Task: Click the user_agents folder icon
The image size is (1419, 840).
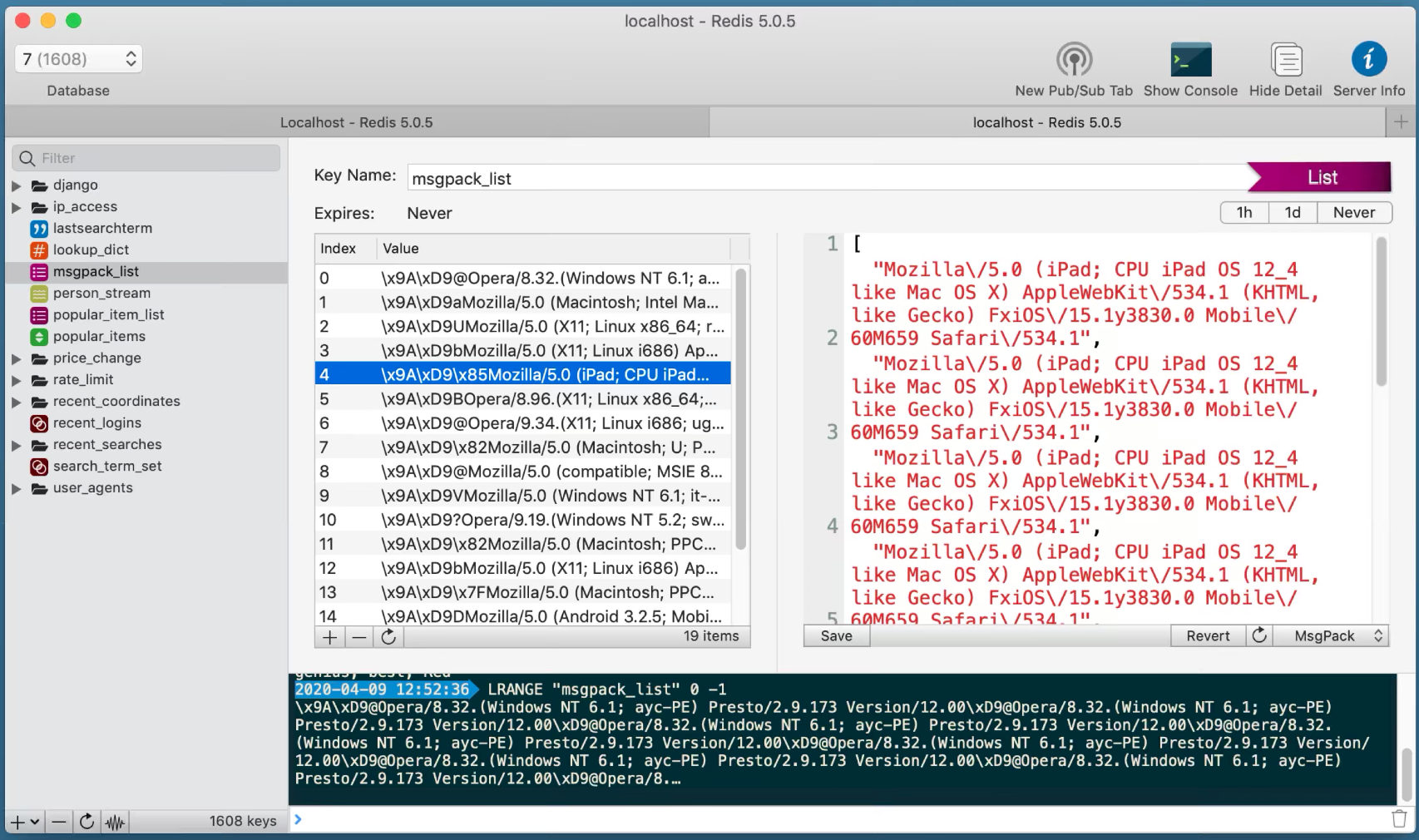Action: pos(39,487)
